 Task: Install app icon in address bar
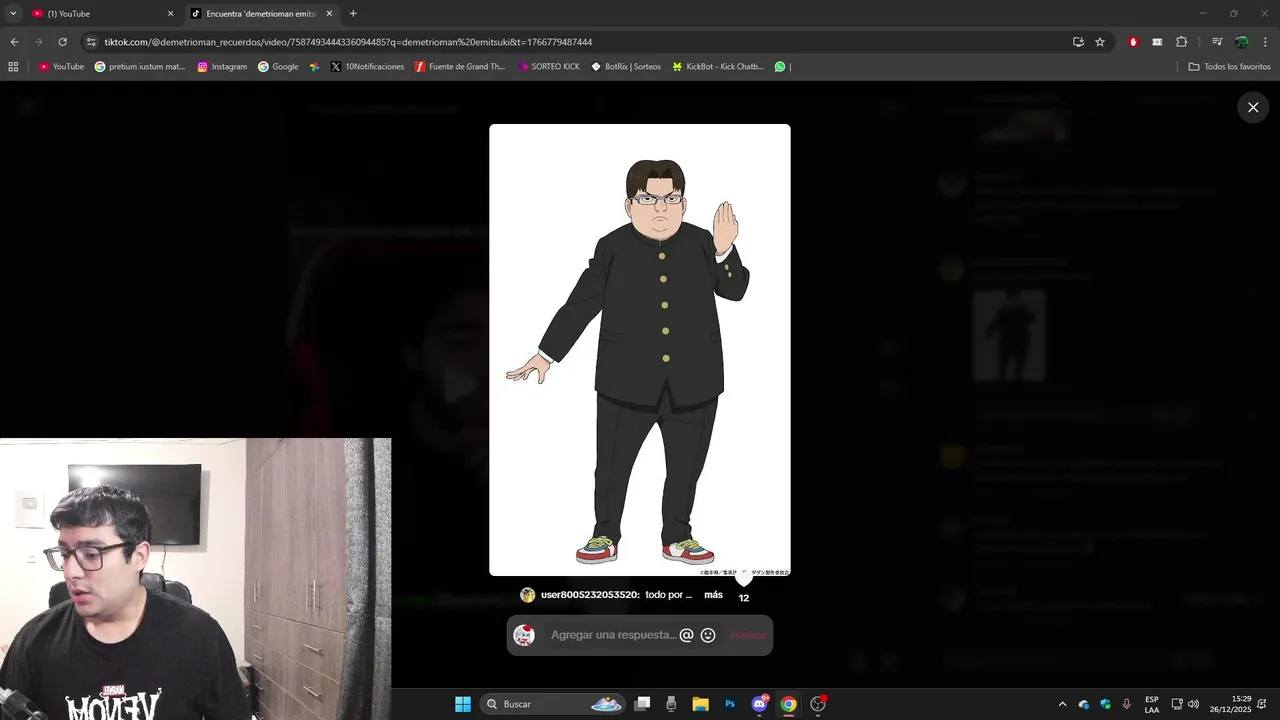click(1078, 42)
